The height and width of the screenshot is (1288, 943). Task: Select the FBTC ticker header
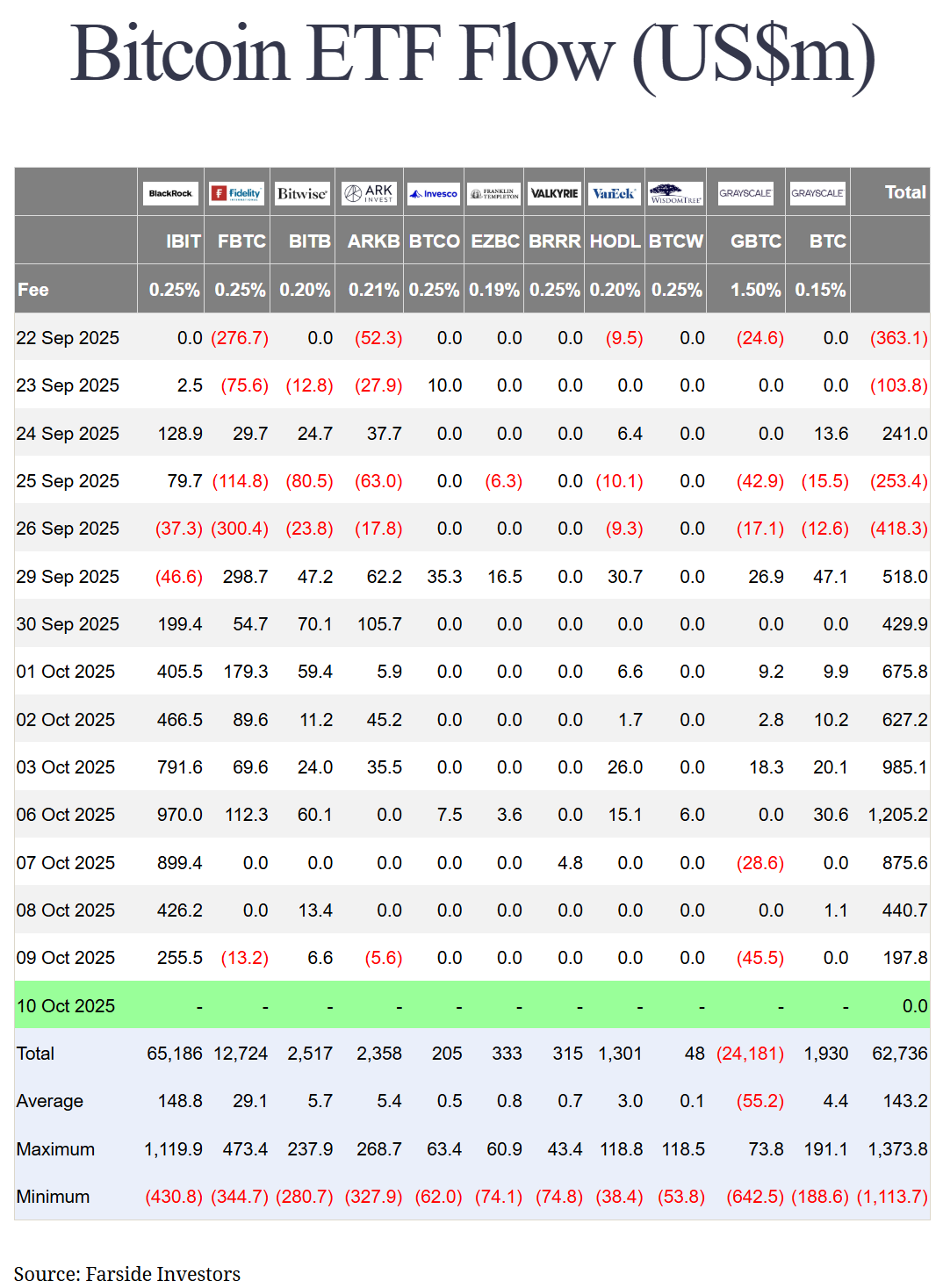(x=241, y=241)
